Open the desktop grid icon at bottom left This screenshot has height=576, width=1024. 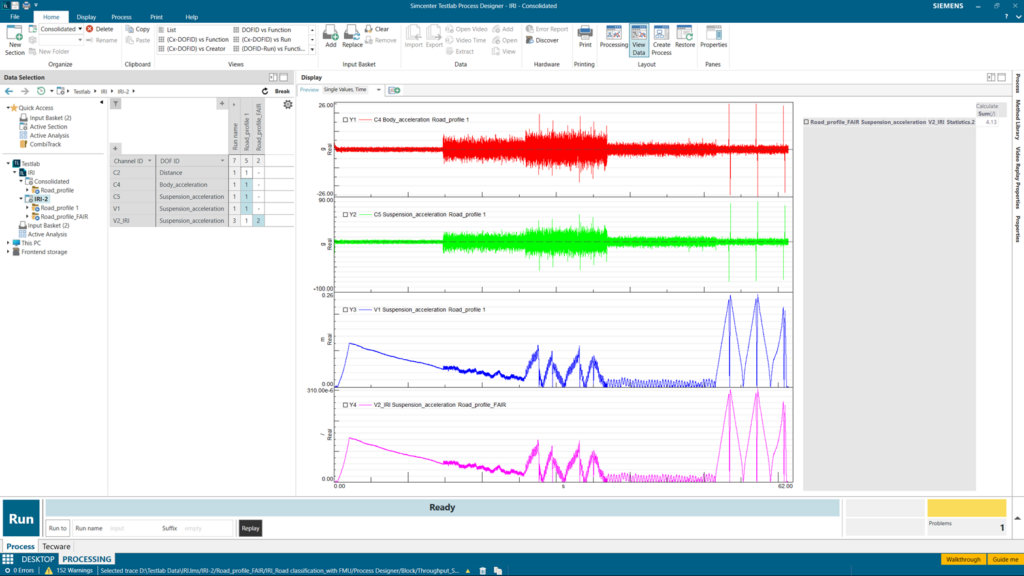pos(8,559)
